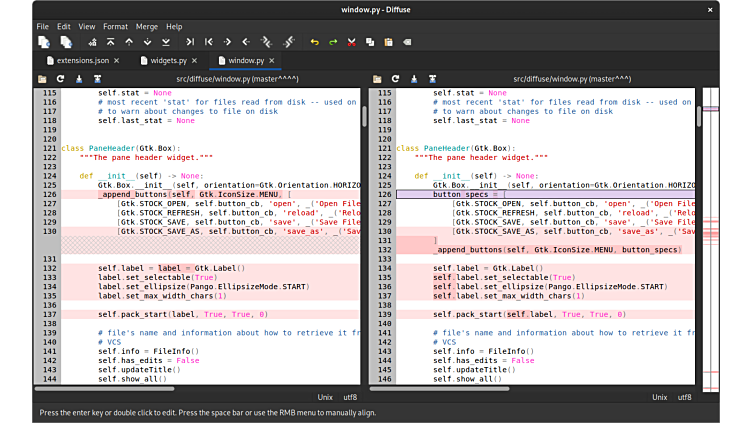Jump to the first difference
The image size is (752, 423).
pyautogui.click(x=111, y=42)
